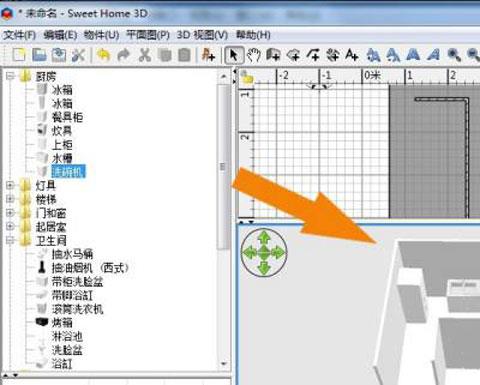Image resolution: width=480 pixels, height=385 pixels.
Task: Open a home file via toolbar icon
Action: click(x=39, y=55)
